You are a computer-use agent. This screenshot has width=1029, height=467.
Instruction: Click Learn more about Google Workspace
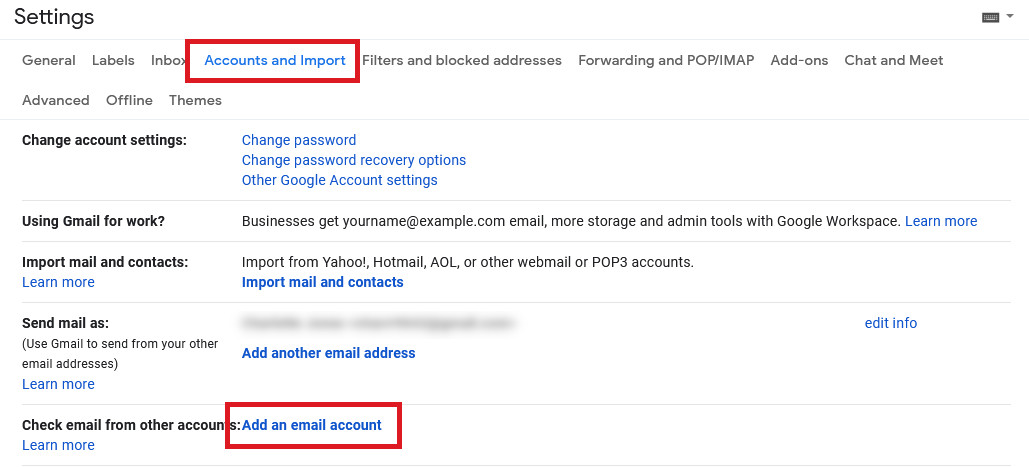click(x=941, y=221)
